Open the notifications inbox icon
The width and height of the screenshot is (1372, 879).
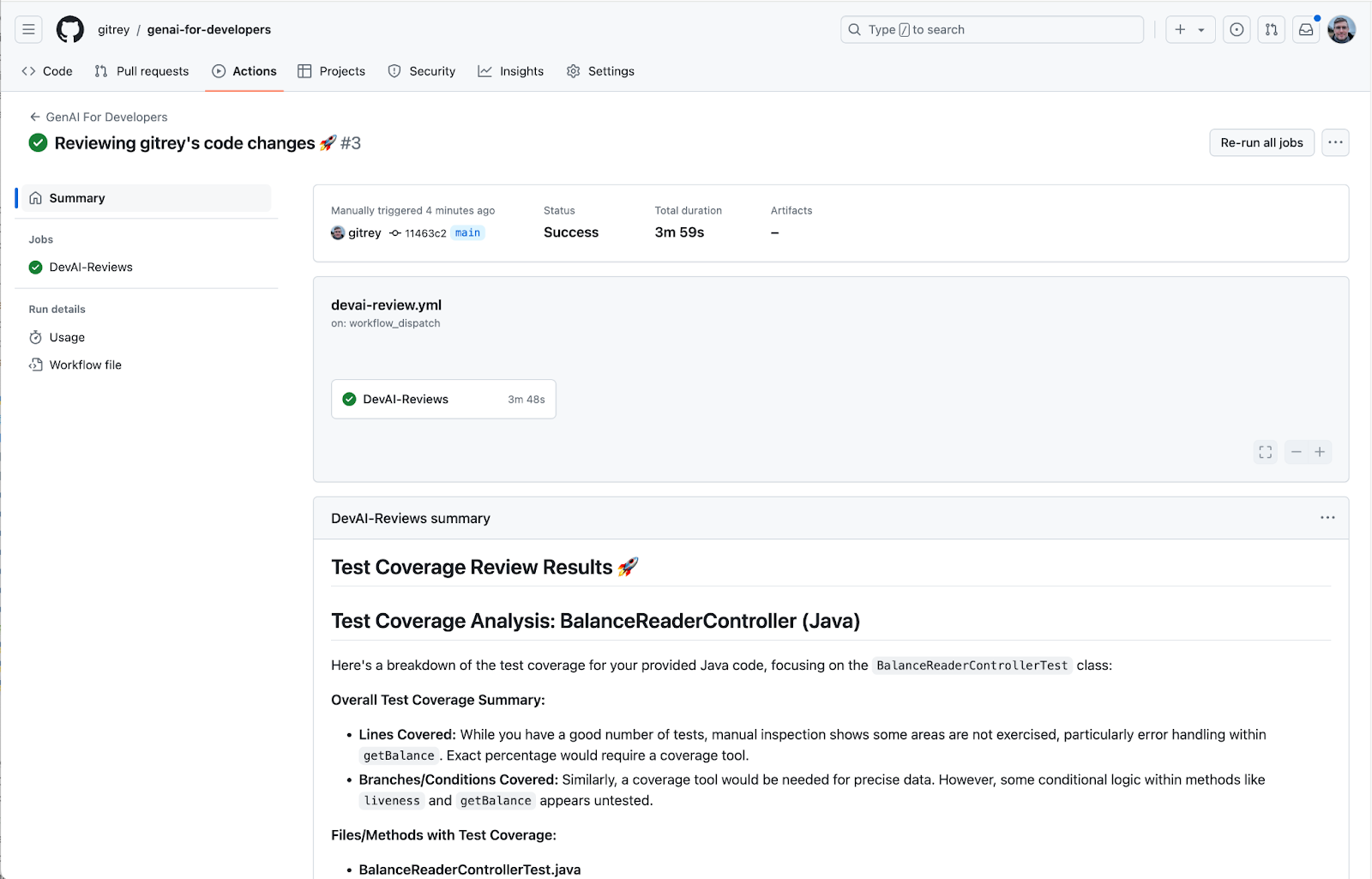click(x=1306, y=29)
